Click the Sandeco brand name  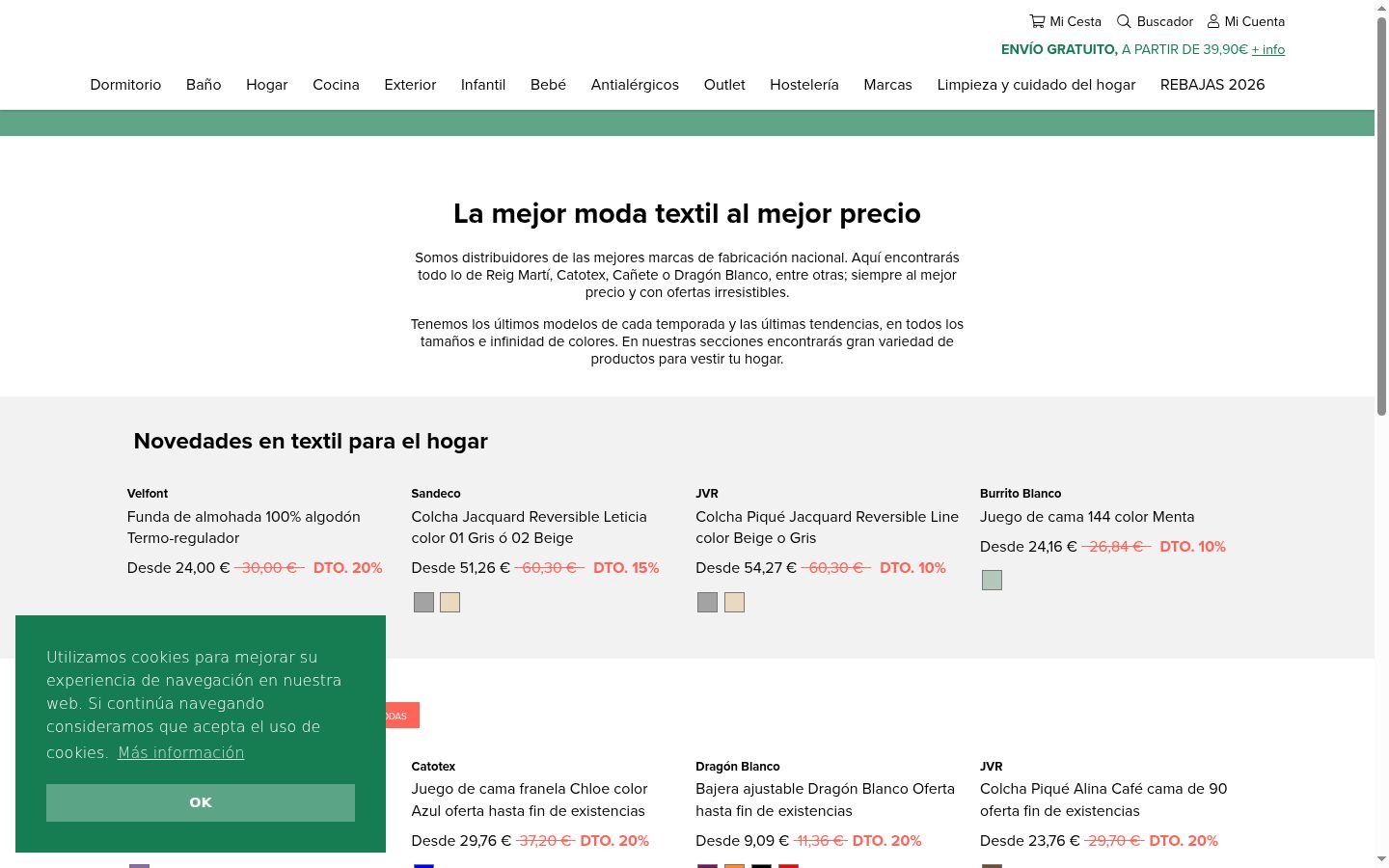436,494
